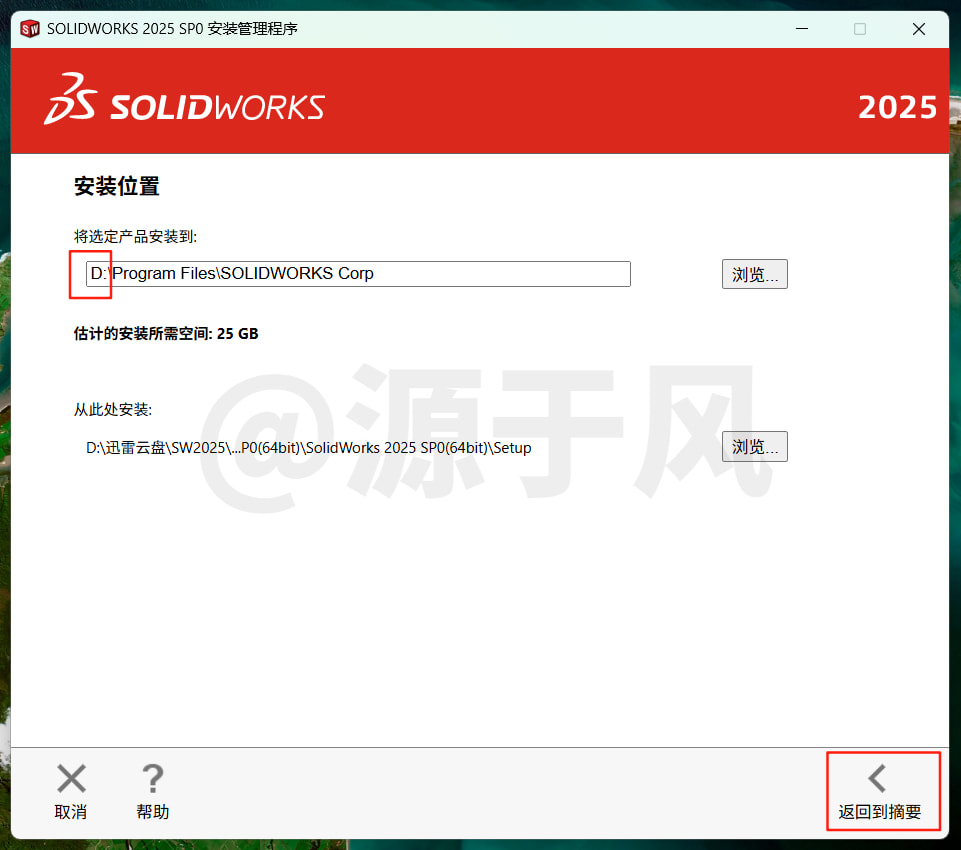Browse for install destination folder
The height and width of the screenshot is (850, 961).
coord(754,274)
